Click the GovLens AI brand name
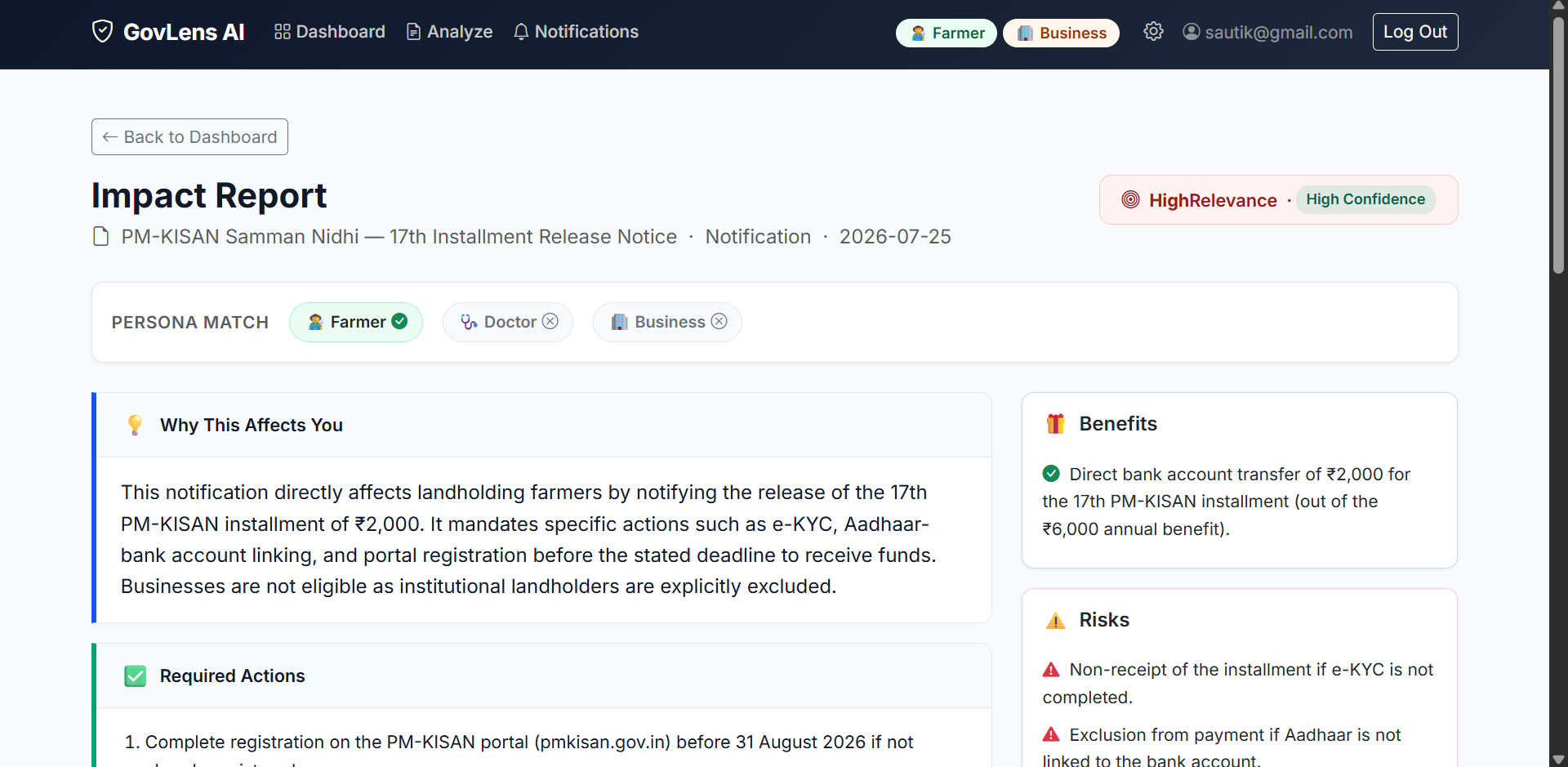1568x767 pixels. tap(184, 32)
